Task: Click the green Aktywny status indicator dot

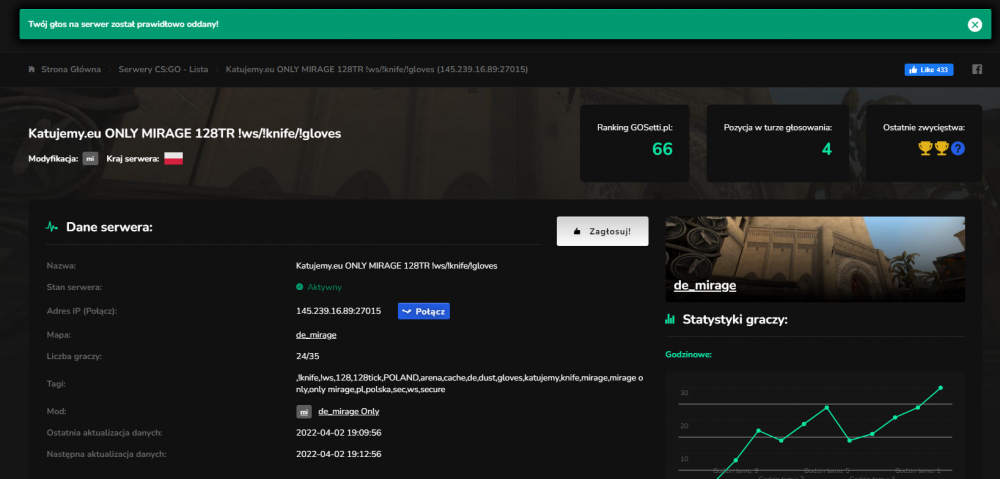Action: pos(300,287)
